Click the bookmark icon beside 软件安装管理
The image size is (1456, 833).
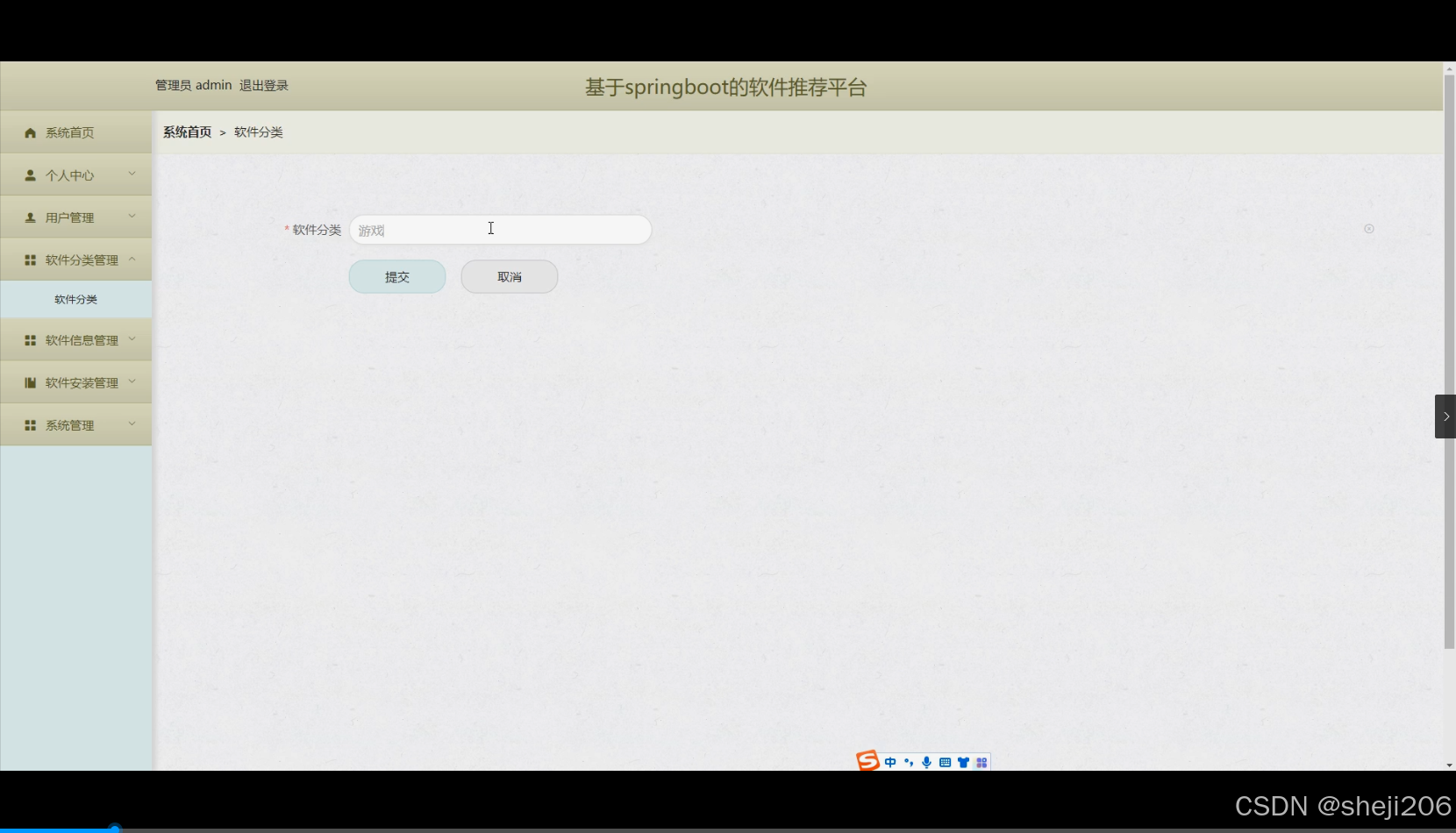pos(30,381)
